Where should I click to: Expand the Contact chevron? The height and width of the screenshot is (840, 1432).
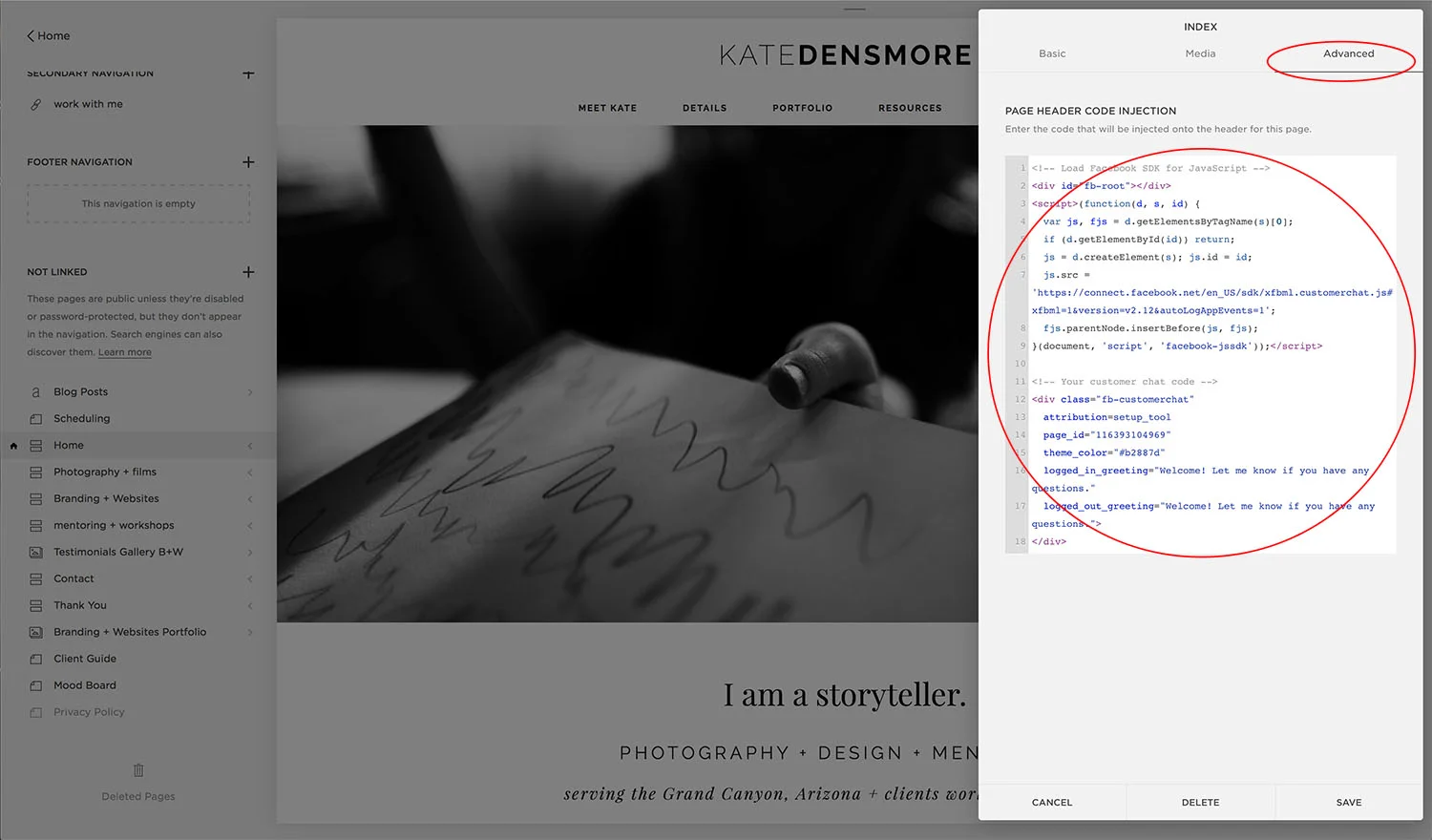(250, 579)
